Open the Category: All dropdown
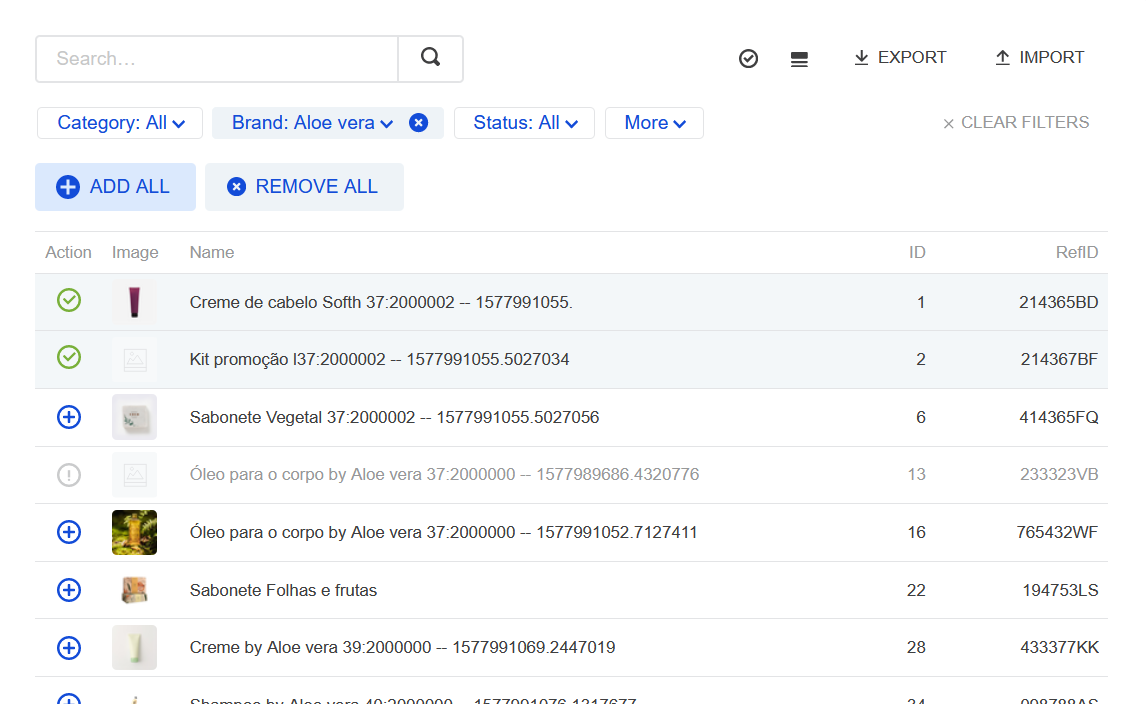 click(x=119, y=122)
